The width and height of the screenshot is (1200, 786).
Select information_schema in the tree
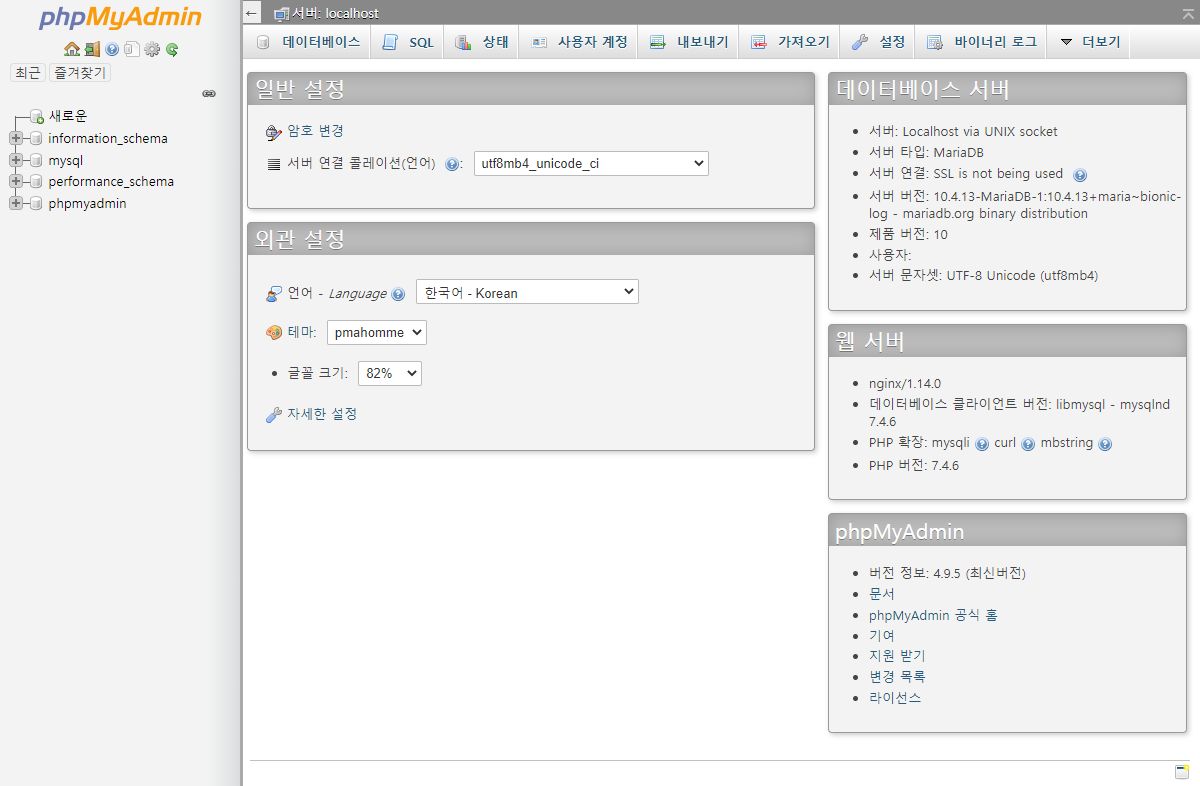point(108,139)
